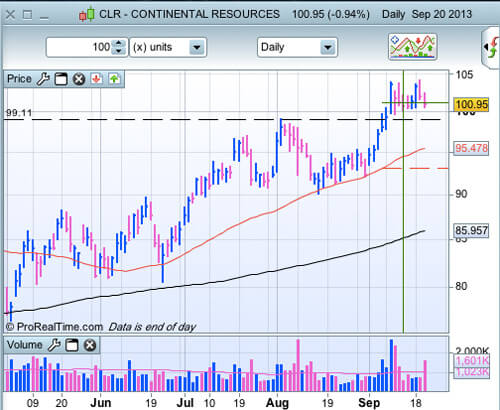
Task: Click the Aug label on time axis
Action: tap(277, 403)
